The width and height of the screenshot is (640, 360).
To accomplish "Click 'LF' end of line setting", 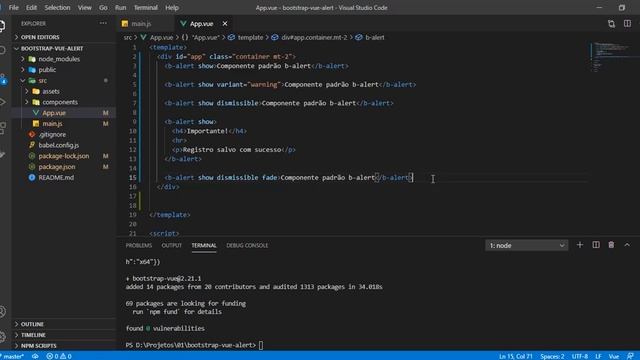I will coord(598,356).
